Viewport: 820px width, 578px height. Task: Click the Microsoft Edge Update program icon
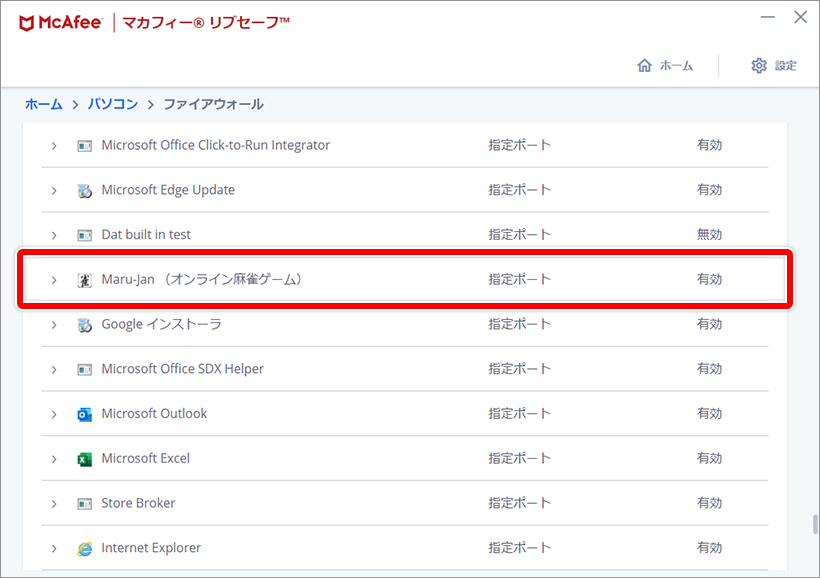click(84, 190)
